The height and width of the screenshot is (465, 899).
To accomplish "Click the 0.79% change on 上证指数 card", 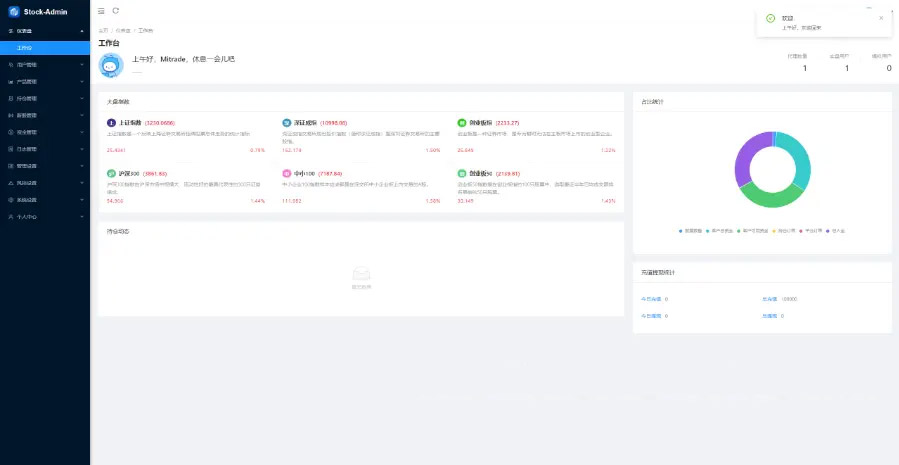I will tap(257, 150).
